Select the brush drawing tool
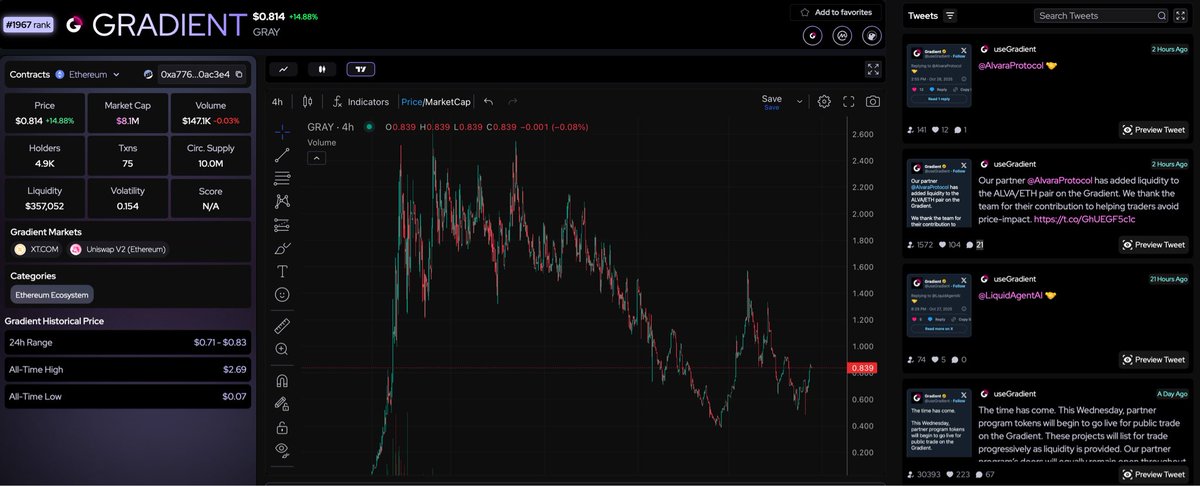The image size is (1200, 486). click(282, 248)
